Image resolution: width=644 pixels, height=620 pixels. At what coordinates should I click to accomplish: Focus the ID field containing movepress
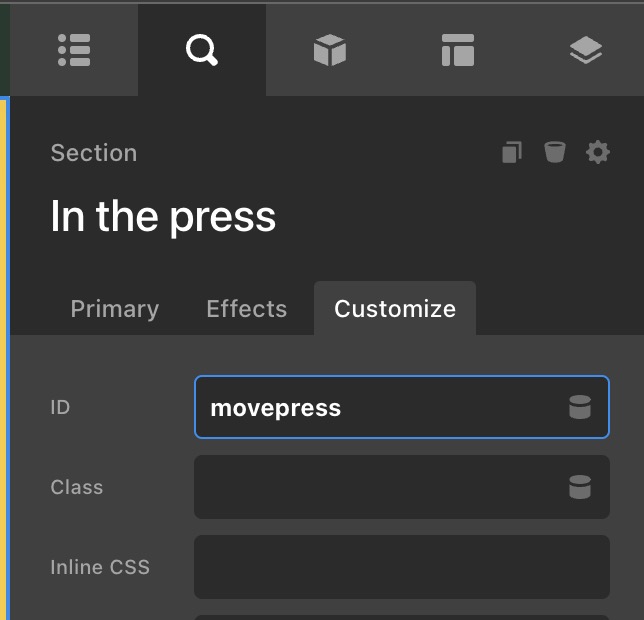coord(380,407)
